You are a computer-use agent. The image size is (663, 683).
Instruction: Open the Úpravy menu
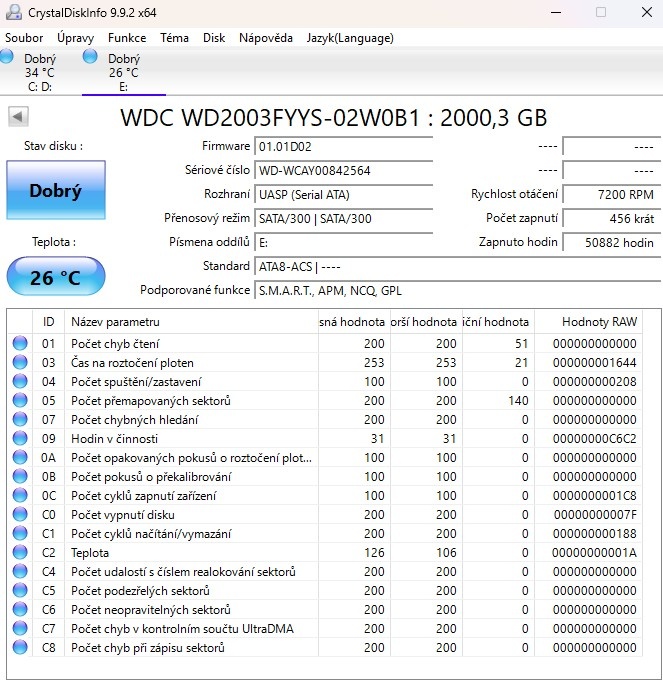[x=75, y=38]
